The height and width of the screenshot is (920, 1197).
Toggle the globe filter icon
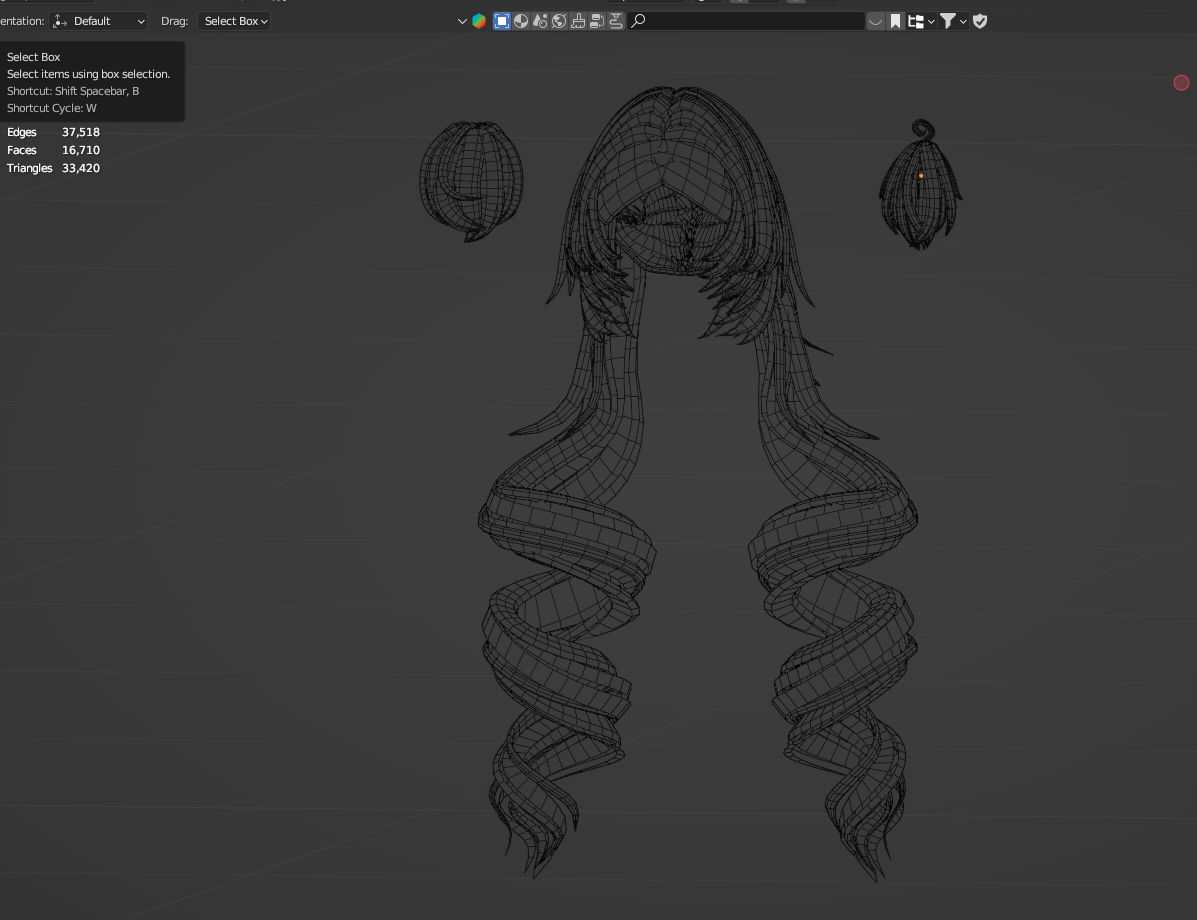pos(559,21)
